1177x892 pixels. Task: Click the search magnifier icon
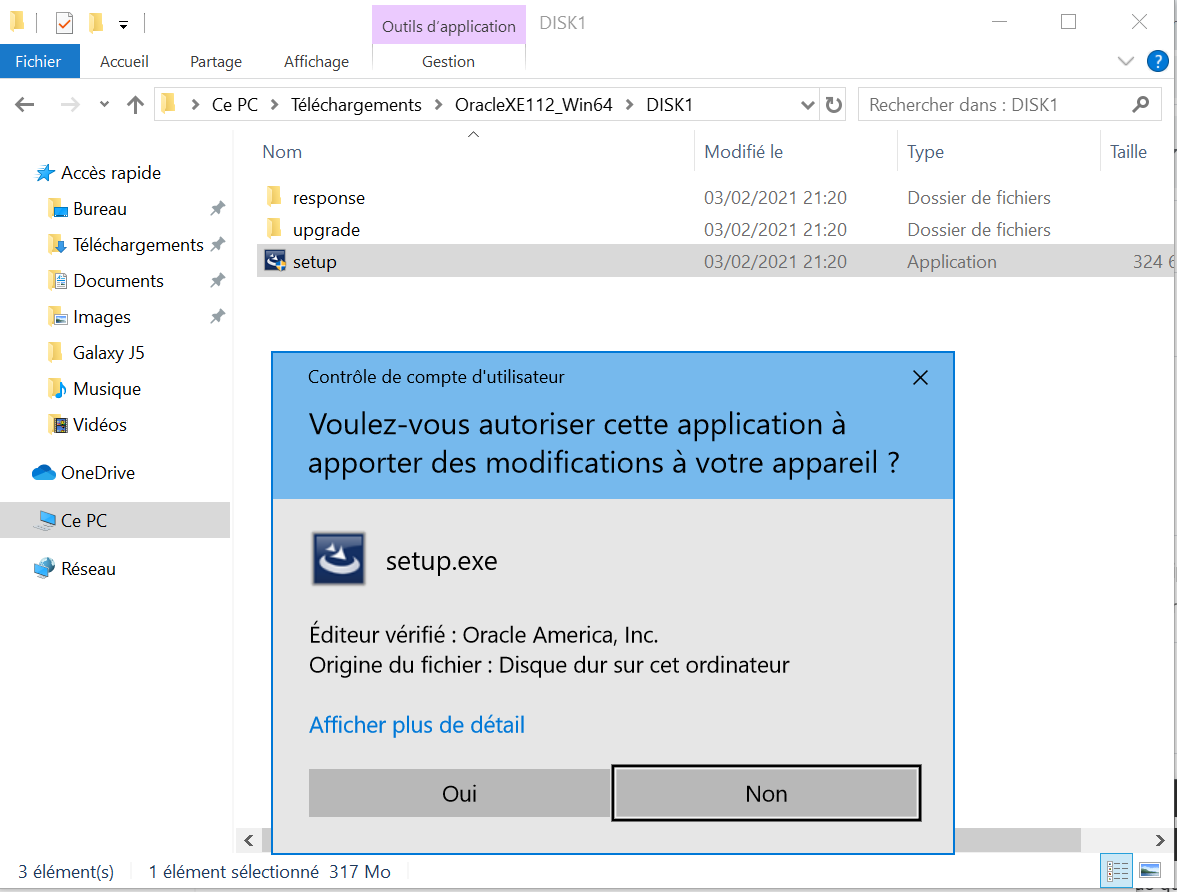1141,104
